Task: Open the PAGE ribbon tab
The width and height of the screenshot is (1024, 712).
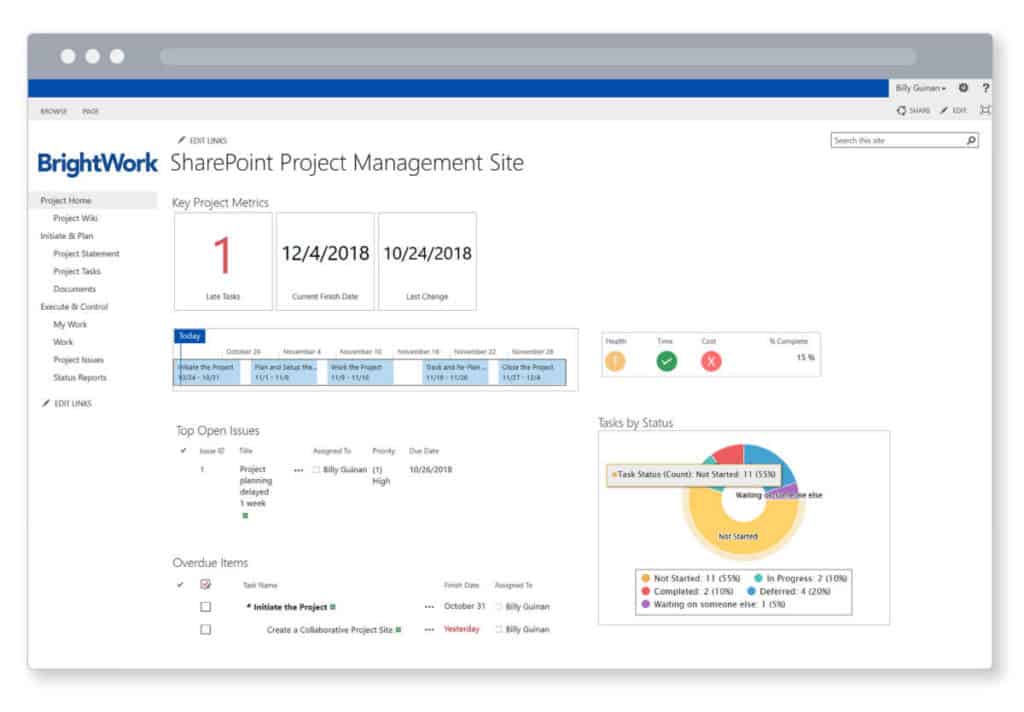Action: [x=91, y=111]
